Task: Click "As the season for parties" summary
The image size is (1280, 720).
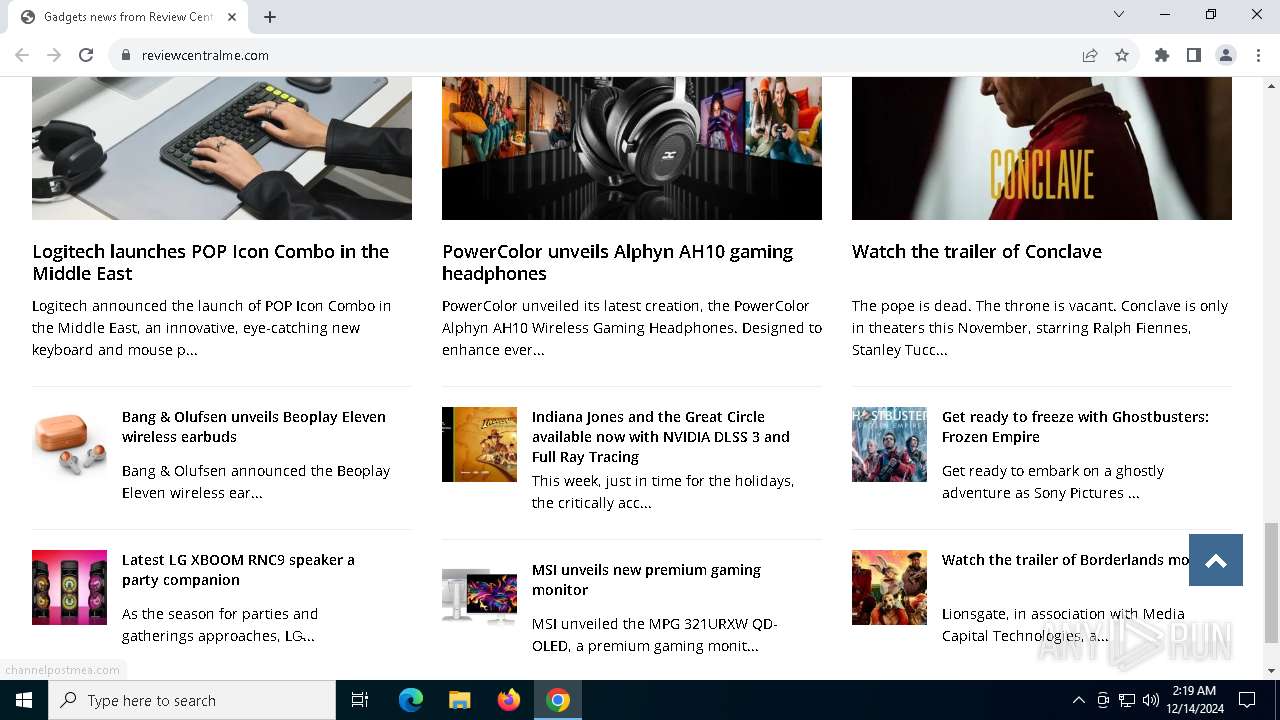Action: tap(220, 625)
